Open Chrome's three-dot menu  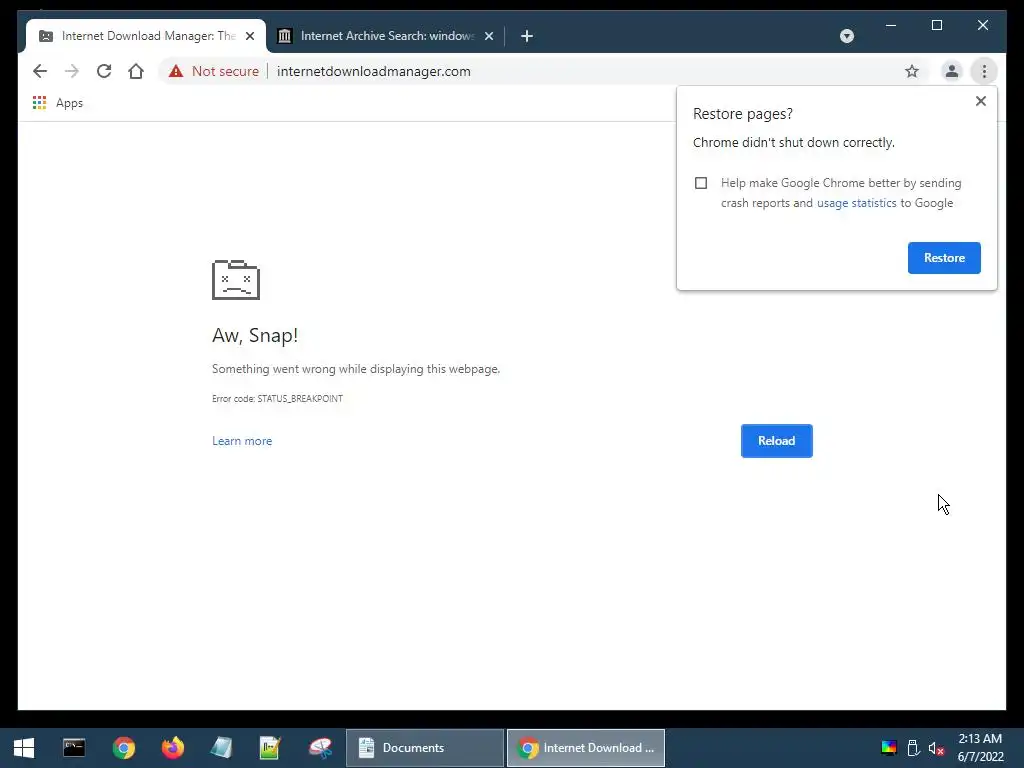(x=984, y=71)
